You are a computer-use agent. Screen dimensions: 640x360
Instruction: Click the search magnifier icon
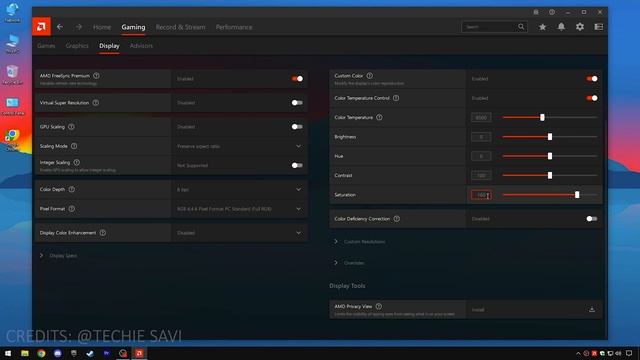(521, 27)
